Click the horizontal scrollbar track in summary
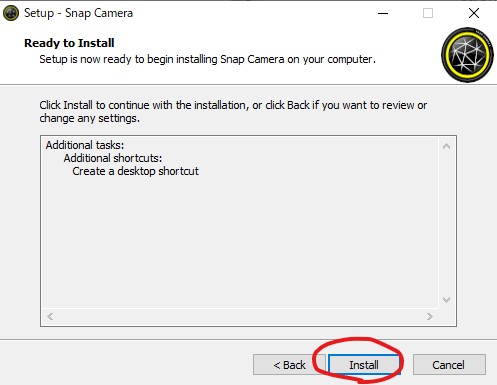 240,316
